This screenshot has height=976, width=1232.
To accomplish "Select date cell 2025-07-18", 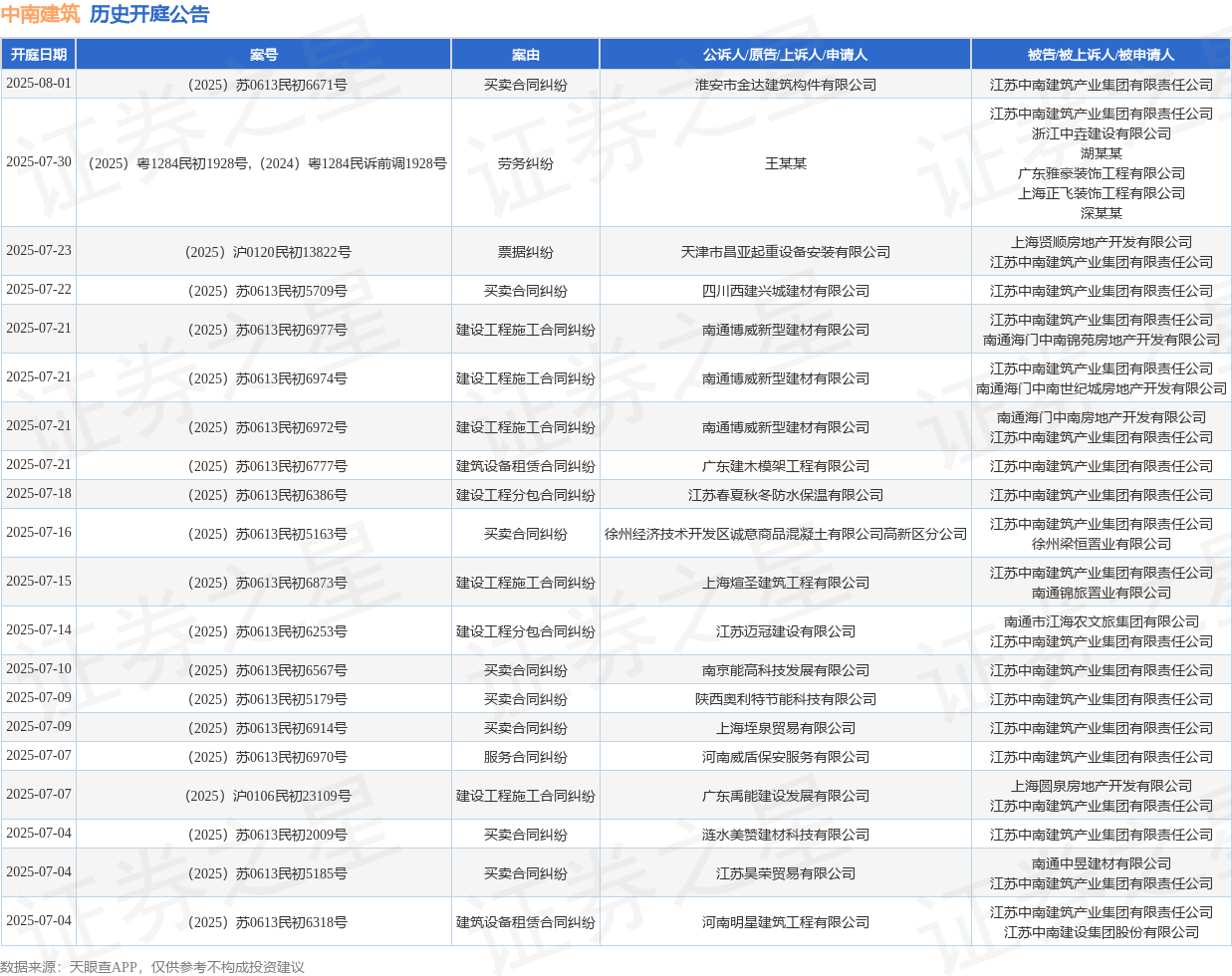I will (x=39, y=494).
